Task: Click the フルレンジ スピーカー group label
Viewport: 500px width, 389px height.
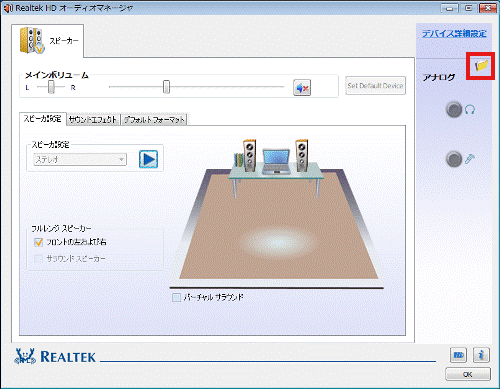Action: click(61, 228)
